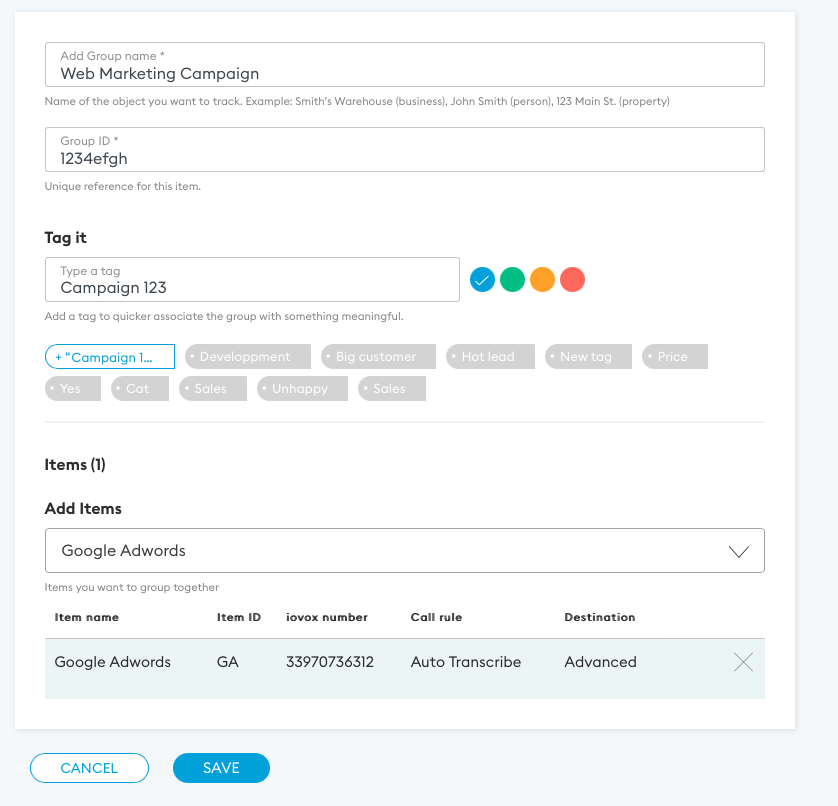Choose the green tag color
This screenshot has width=838, height=806.
[512, 280]
